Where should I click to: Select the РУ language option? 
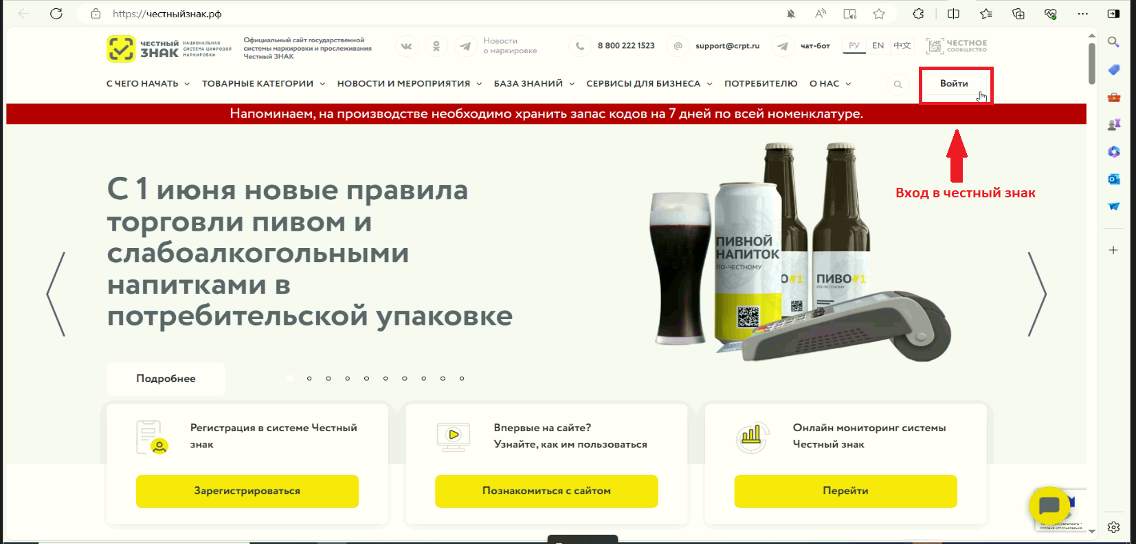point(854,46)
